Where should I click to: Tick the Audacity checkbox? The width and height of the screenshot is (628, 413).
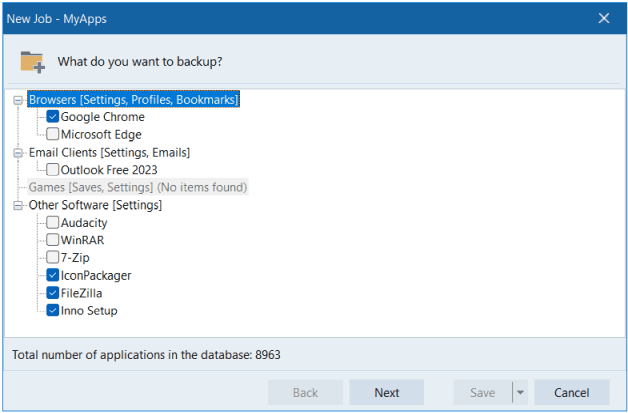coord(53,223)
